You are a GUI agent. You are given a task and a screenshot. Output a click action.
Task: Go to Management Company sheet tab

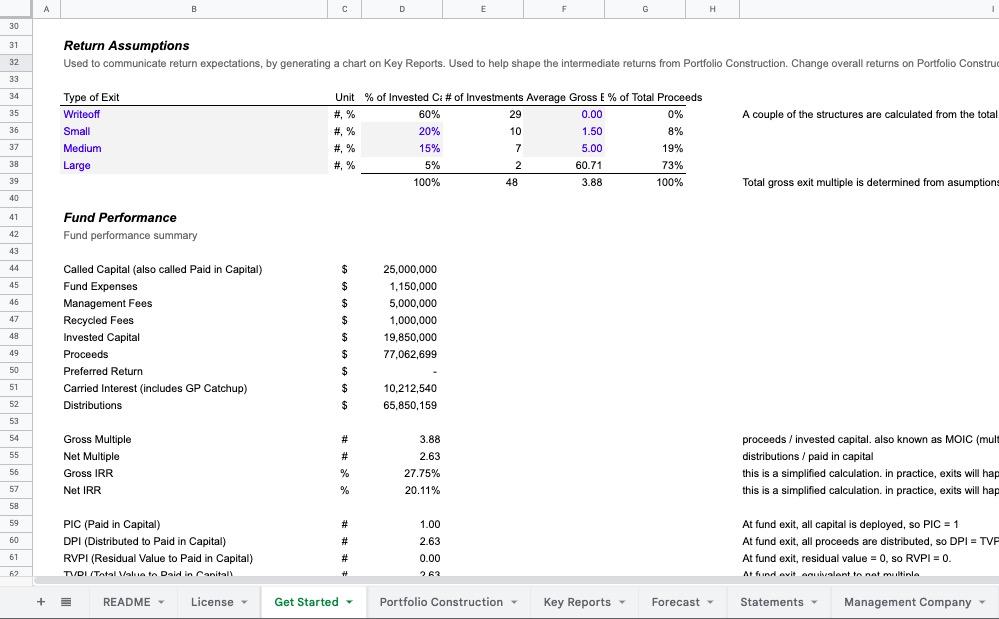[907, 602]
